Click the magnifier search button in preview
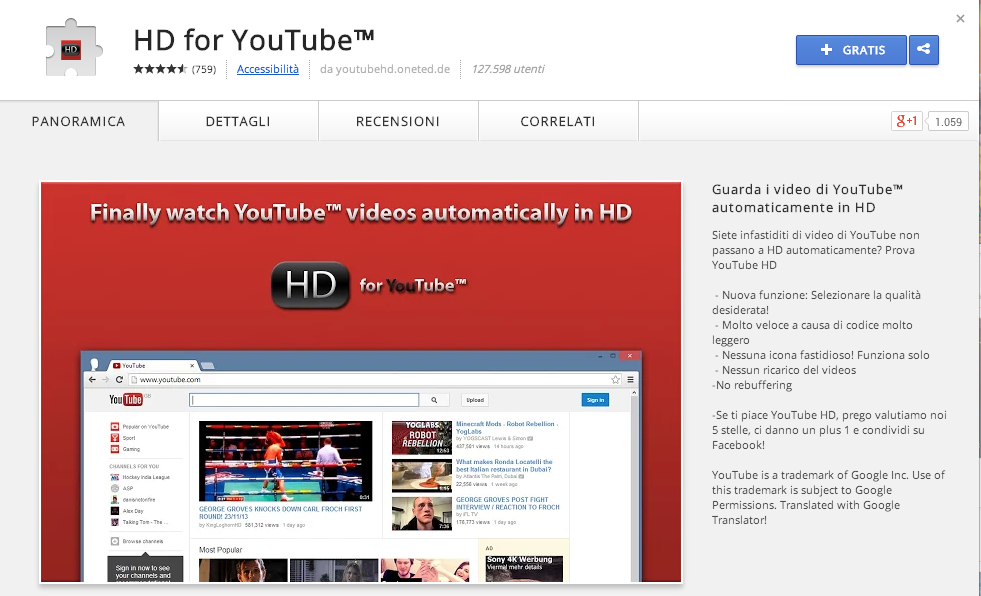Image resolution: width=981 pixels, height=596 pixels. tap(434, 400)
